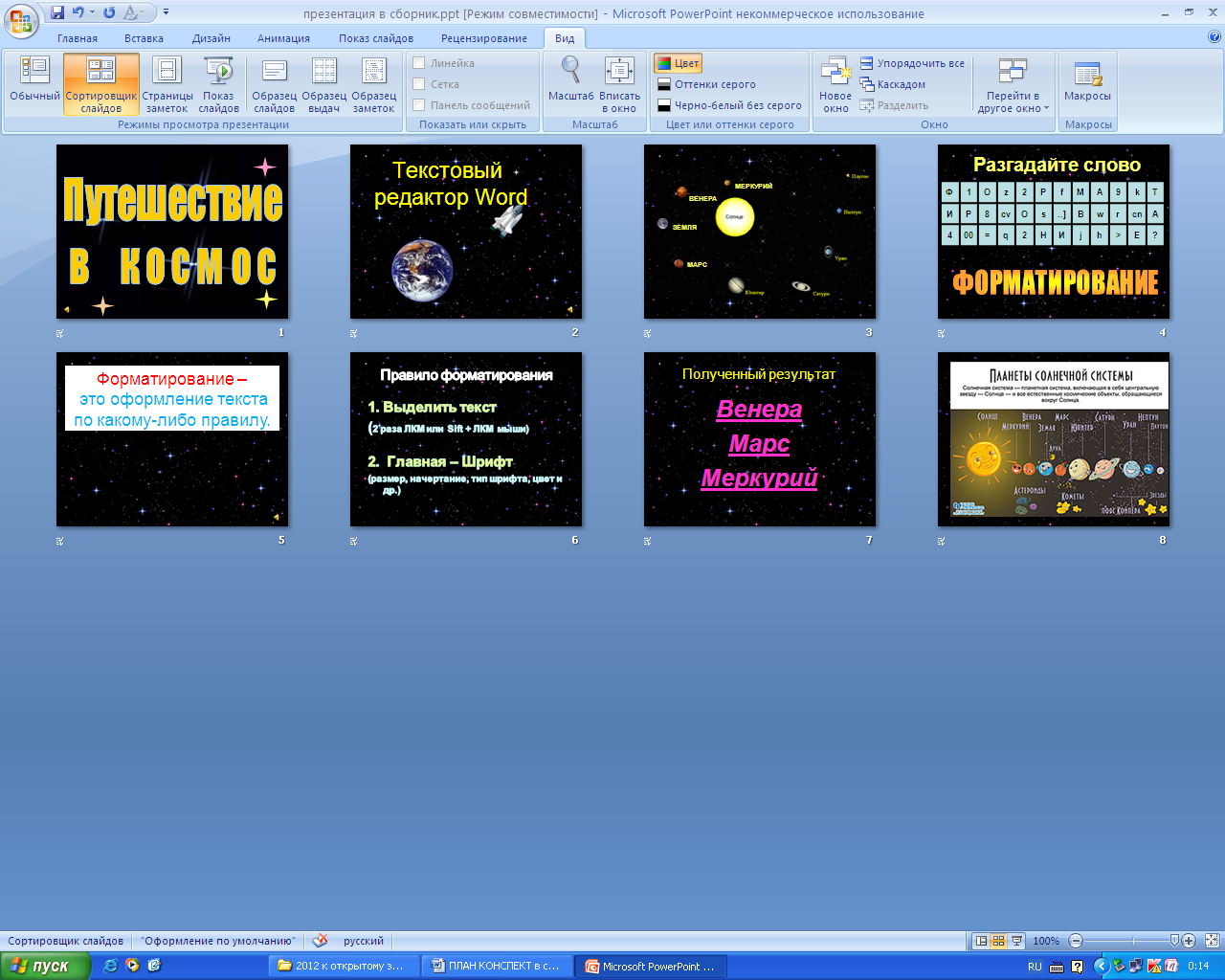Image resolution: width=1225 pixels, height=980 pixels.
Task: Select Цвет color mode
Action: coord(679,63)
